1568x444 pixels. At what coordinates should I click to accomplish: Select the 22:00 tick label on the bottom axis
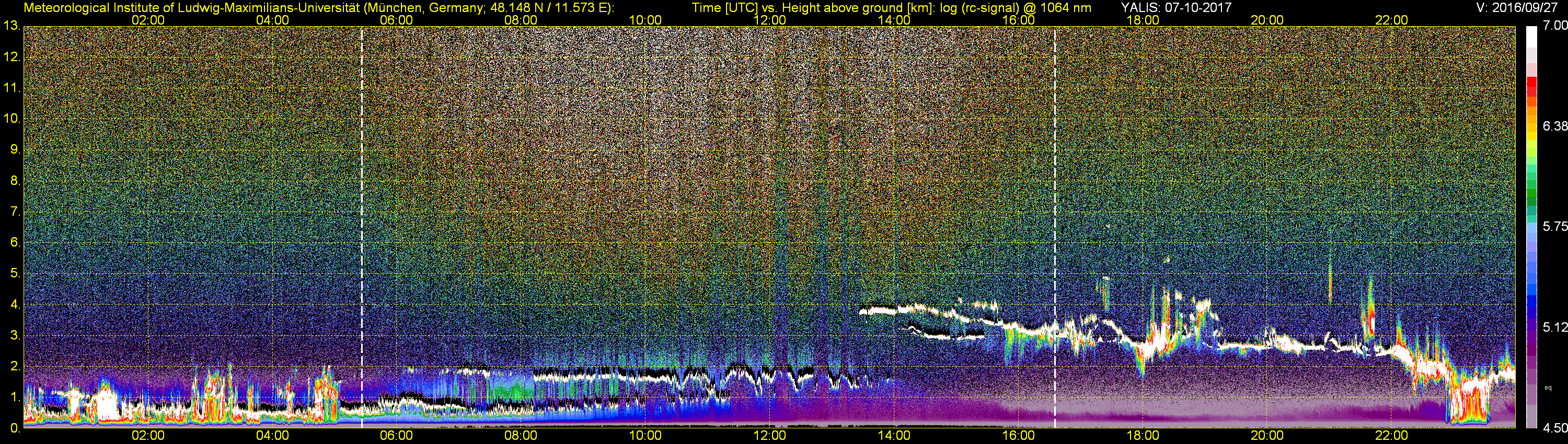(1391, 436)
